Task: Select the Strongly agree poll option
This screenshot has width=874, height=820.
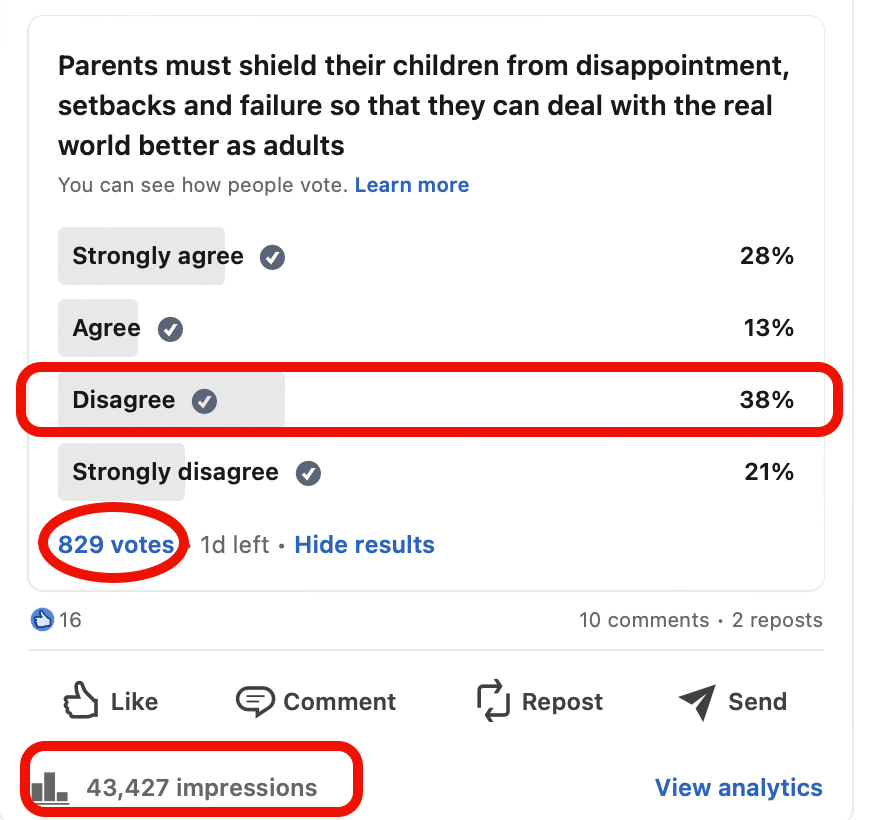Action: click(158, 256)
